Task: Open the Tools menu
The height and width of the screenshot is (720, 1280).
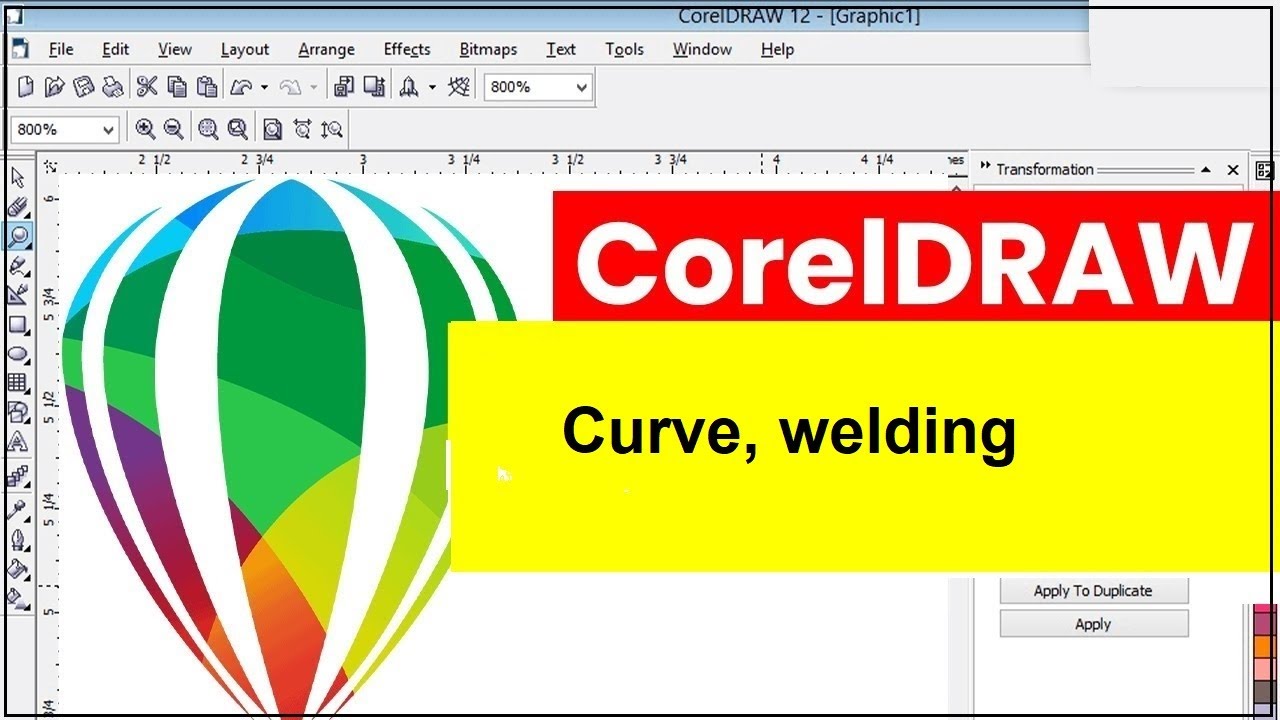Action: pyautogui.click(x=624, y=49)
